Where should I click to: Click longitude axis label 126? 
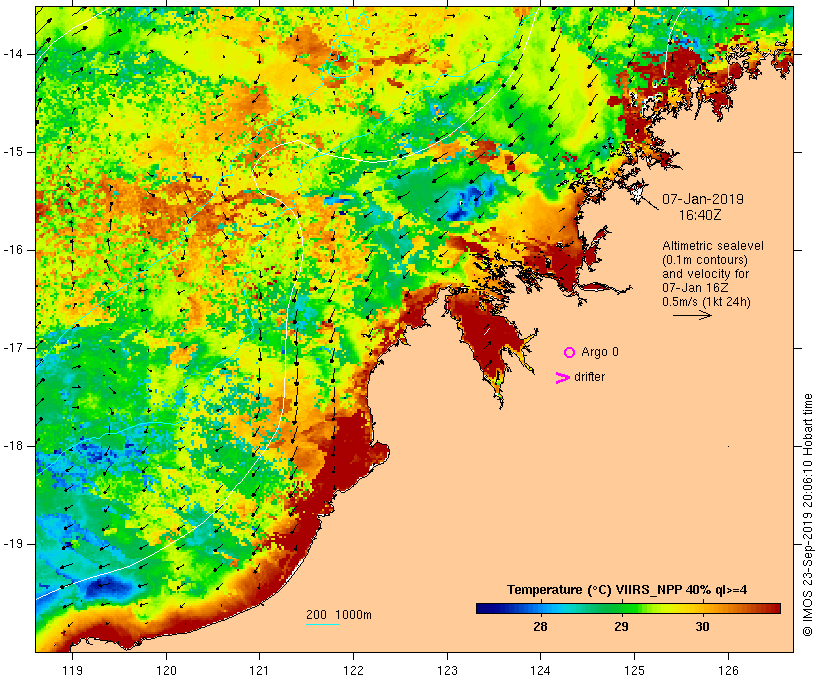pos(728,670)
